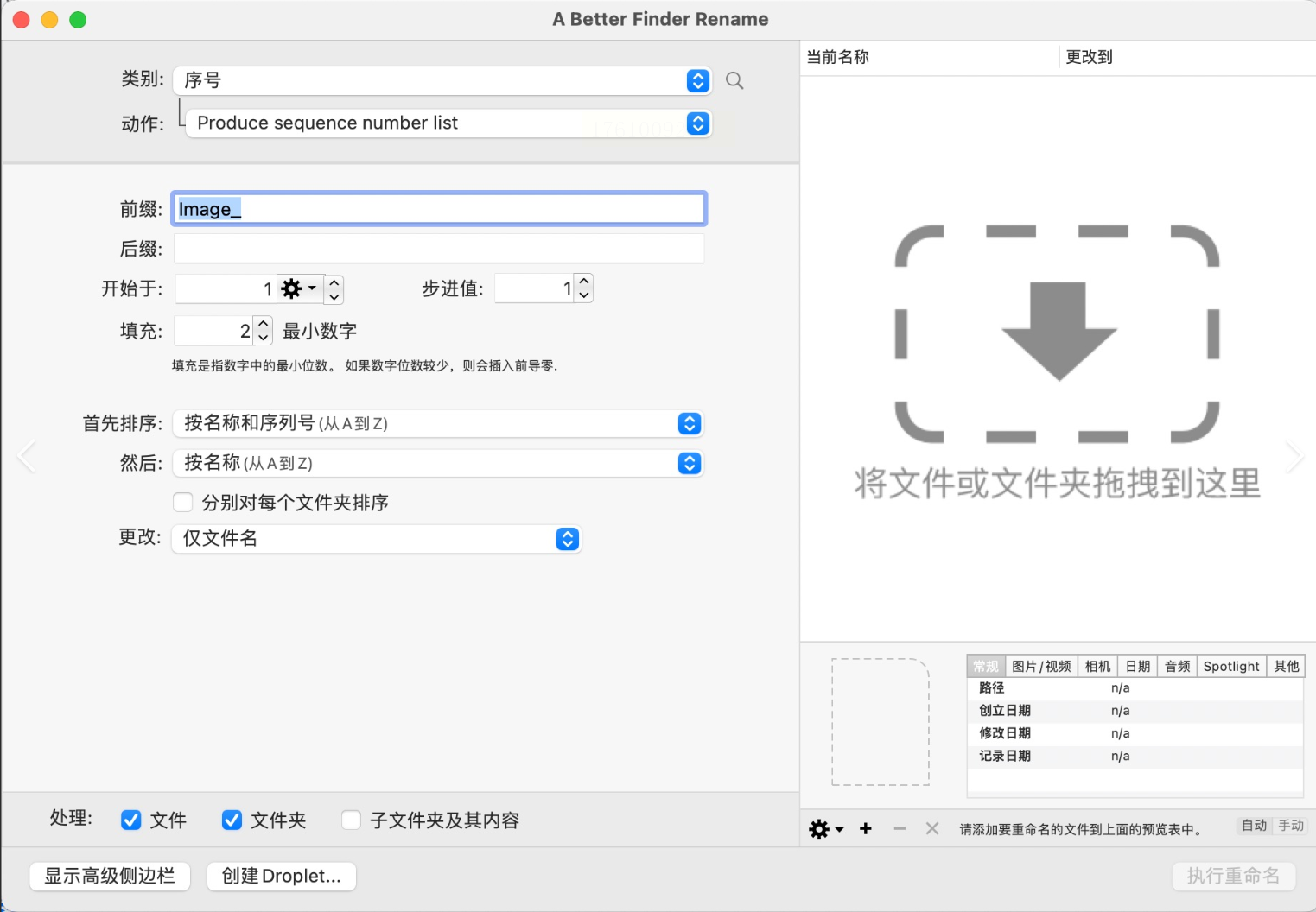1316x912 pixels.
Task: Select the Spotlight tab
Action: point(1231,666)
